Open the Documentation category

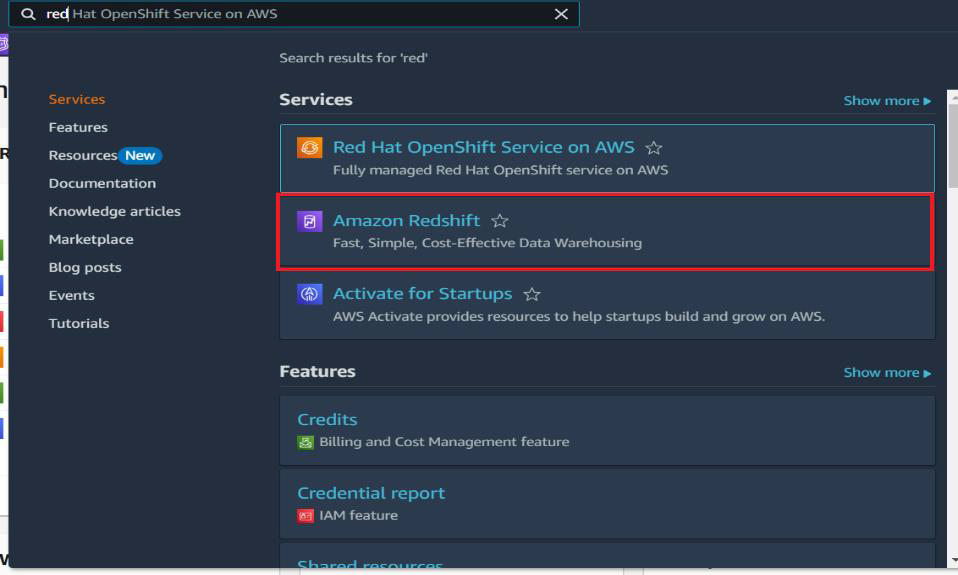point(102,183)
